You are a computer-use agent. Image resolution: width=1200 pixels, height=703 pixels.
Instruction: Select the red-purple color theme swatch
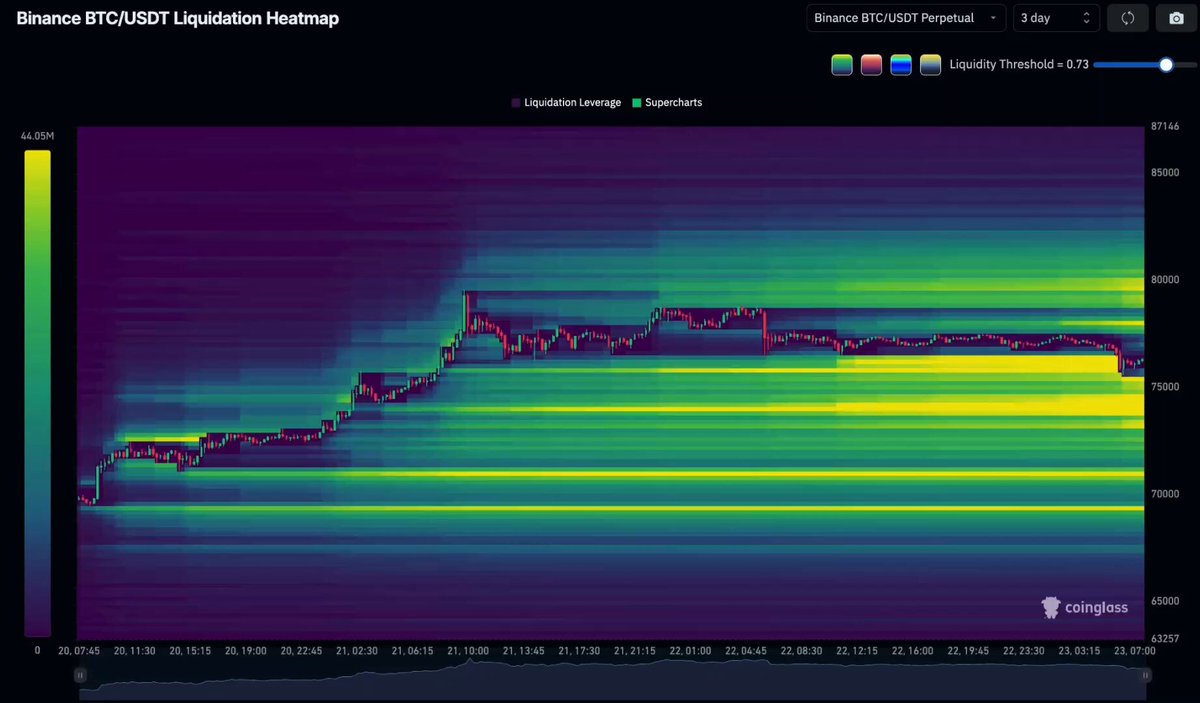coord(871,65)
